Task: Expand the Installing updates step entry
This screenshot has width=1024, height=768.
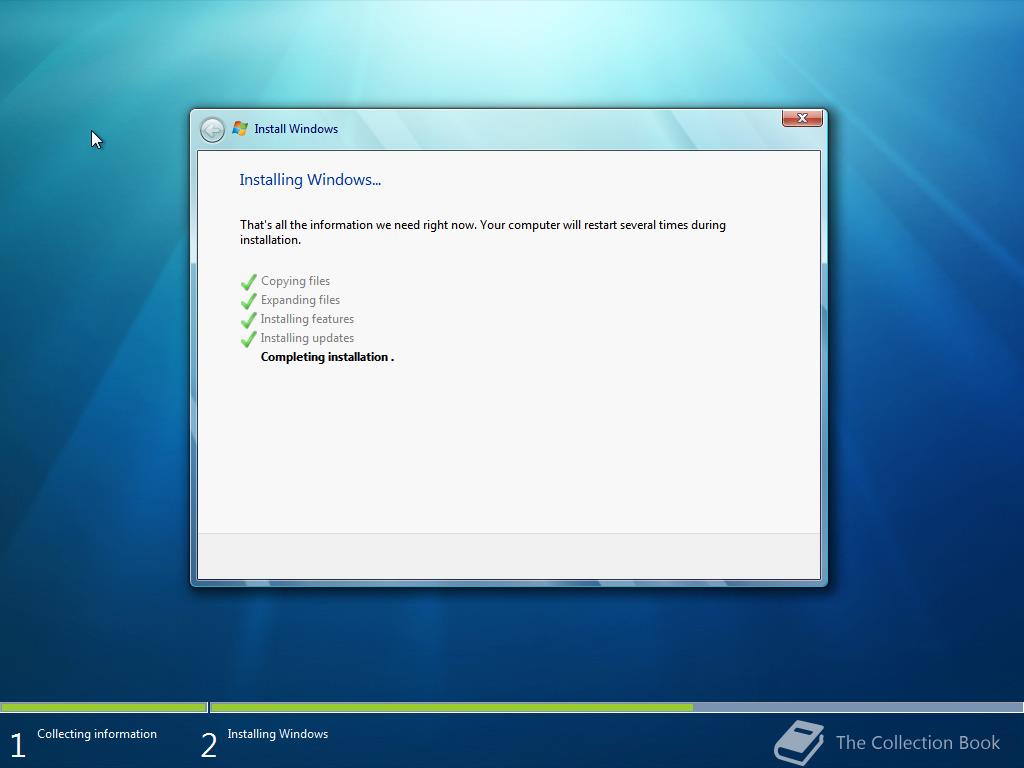Action: (307, 338)
